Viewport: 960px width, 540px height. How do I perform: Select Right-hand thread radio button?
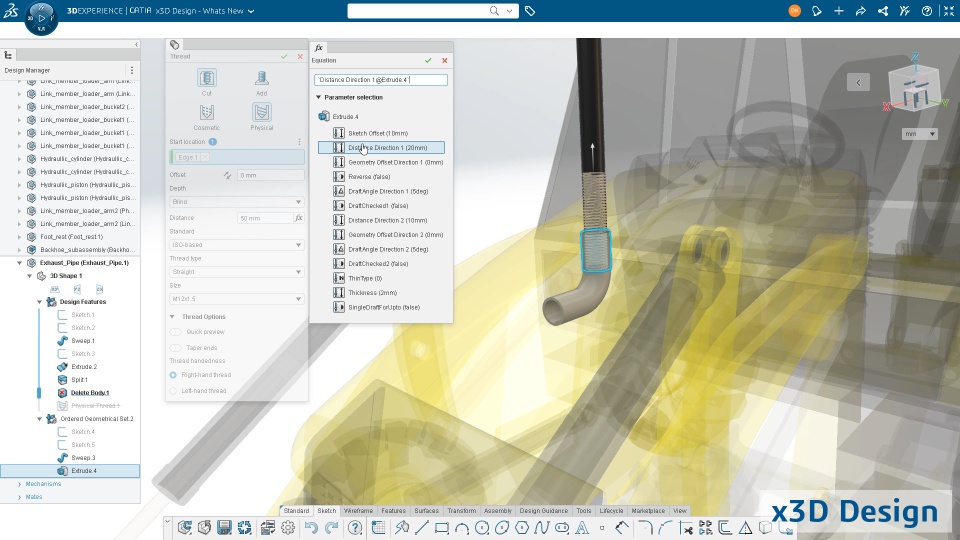click(x=173, y=375)
